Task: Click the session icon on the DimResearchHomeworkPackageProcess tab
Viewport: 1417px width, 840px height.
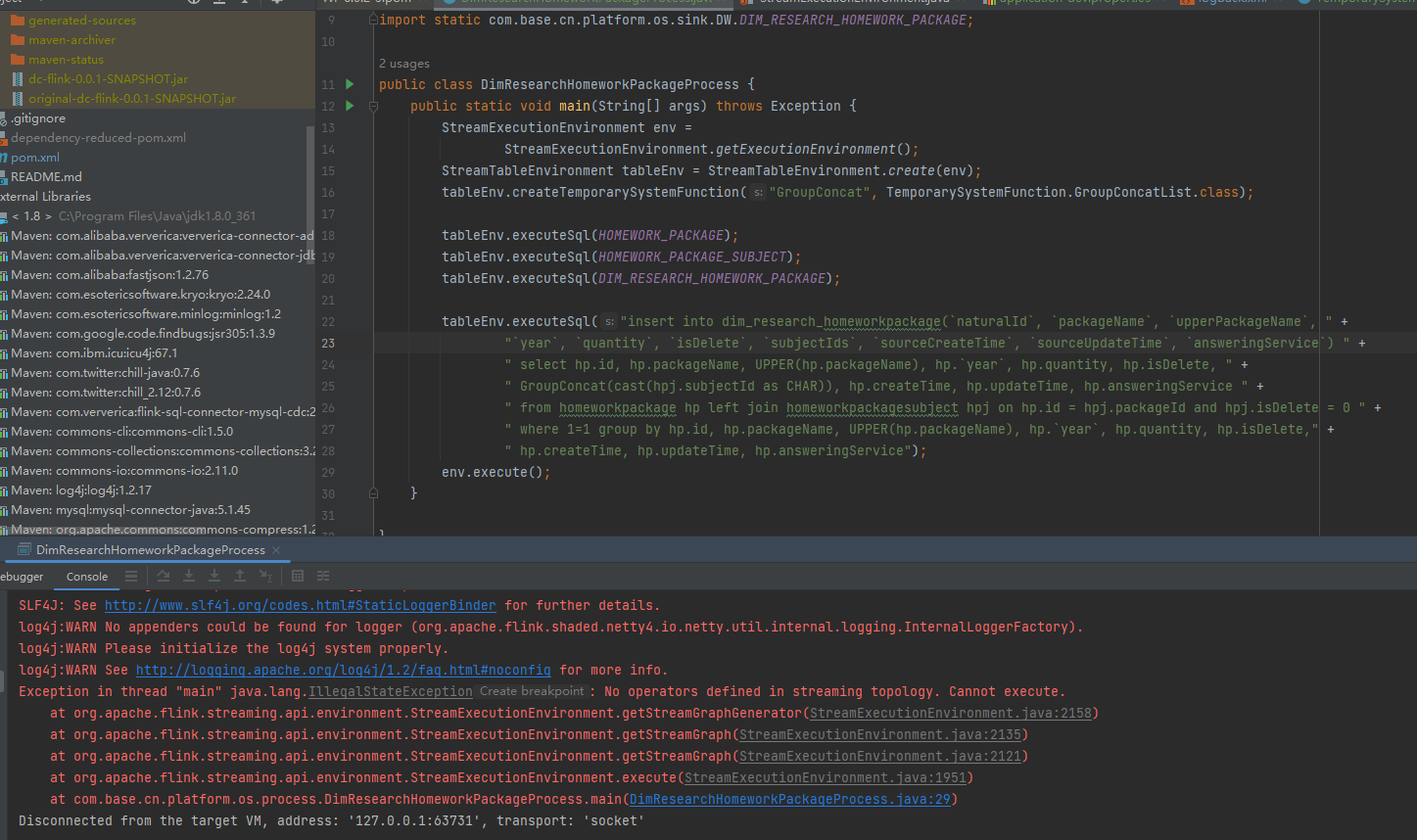Action: click(x=24, y=550)
